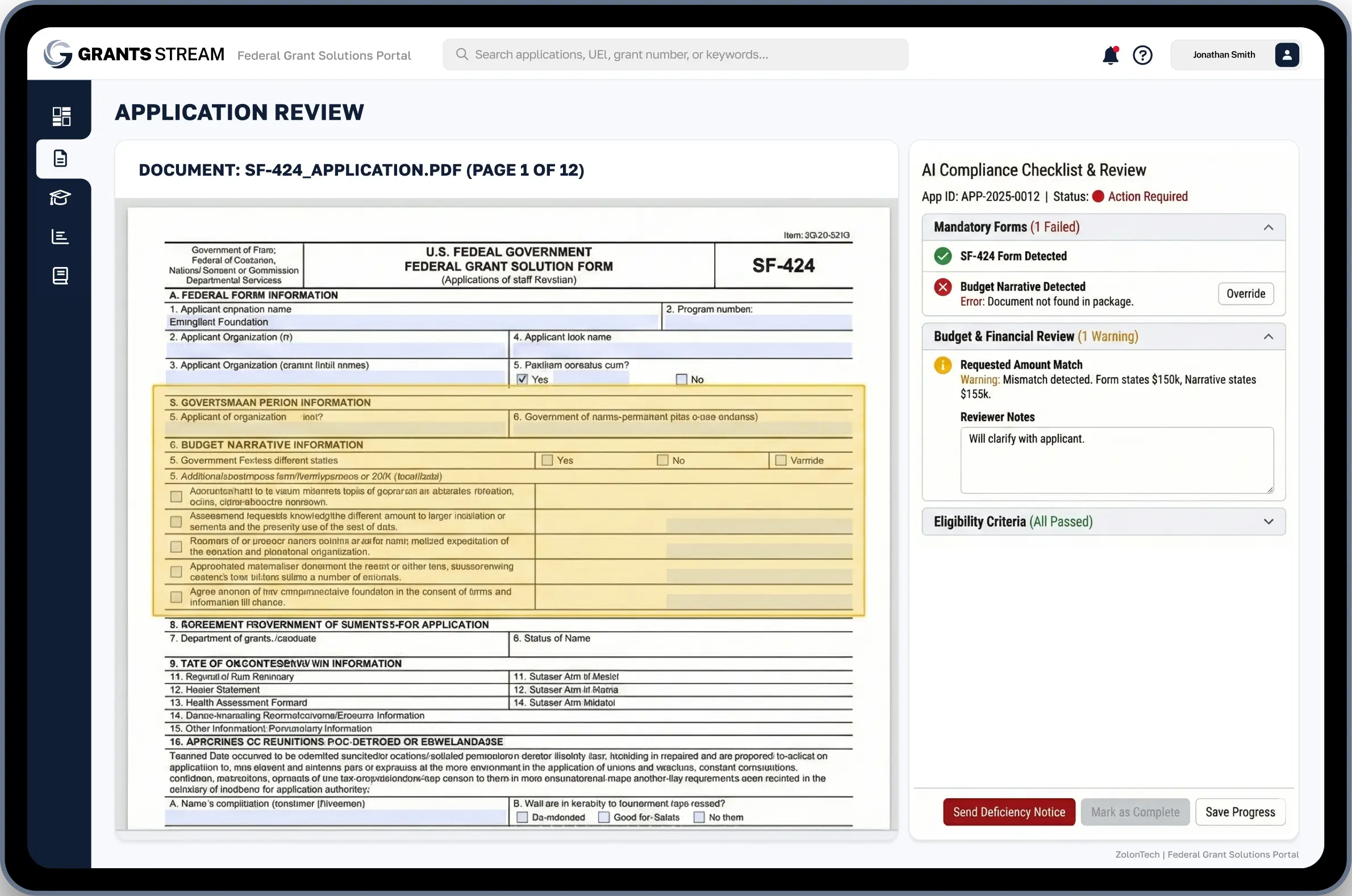1352x896 pixels.
Task: Collapse the Budget & Financial Review section
Action: tap(1268, 336)
